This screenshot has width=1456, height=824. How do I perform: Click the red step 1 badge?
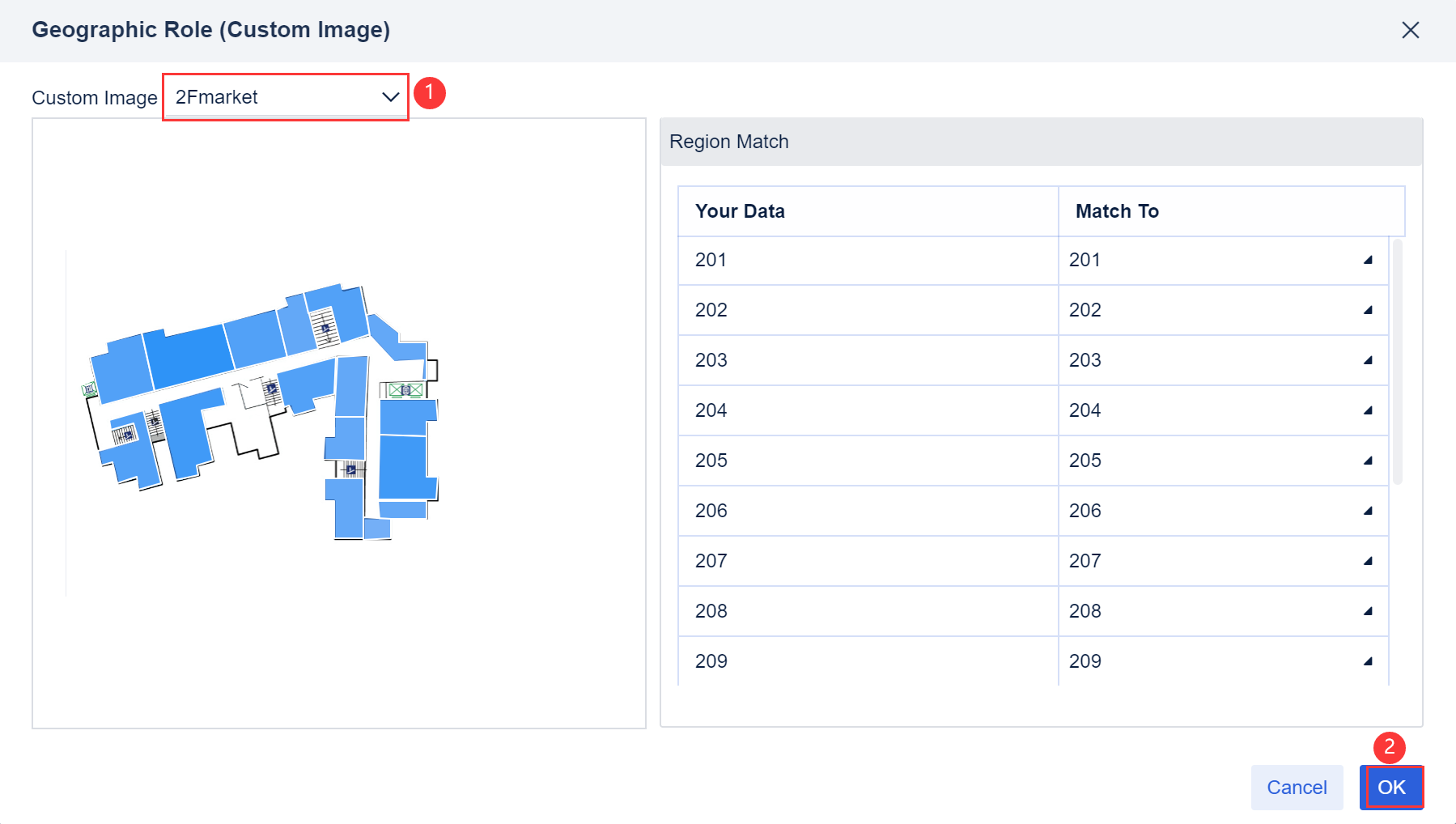430,93
